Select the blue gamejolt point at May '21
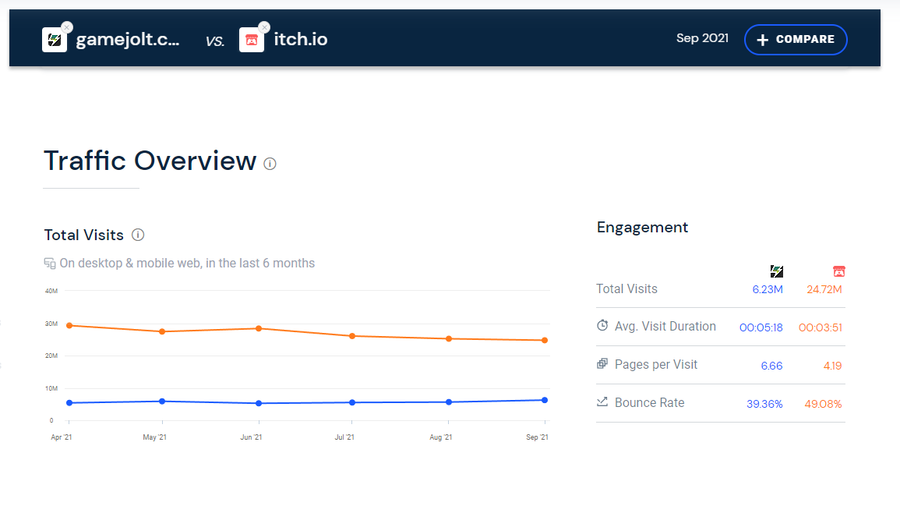The width and height of the screenshot is (900, 506). click(162, 402)
